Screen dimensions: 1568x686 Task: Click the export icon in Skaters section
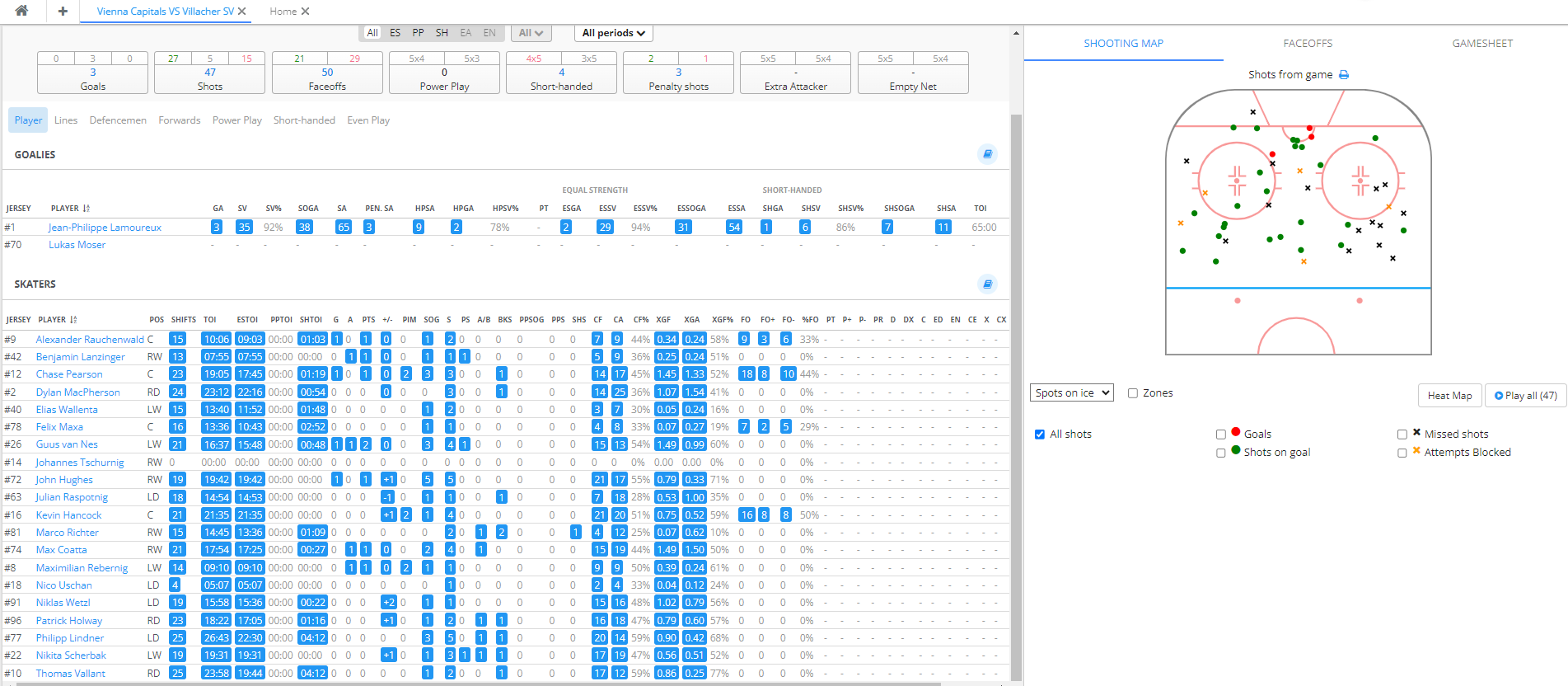click(x=987, y=284)
